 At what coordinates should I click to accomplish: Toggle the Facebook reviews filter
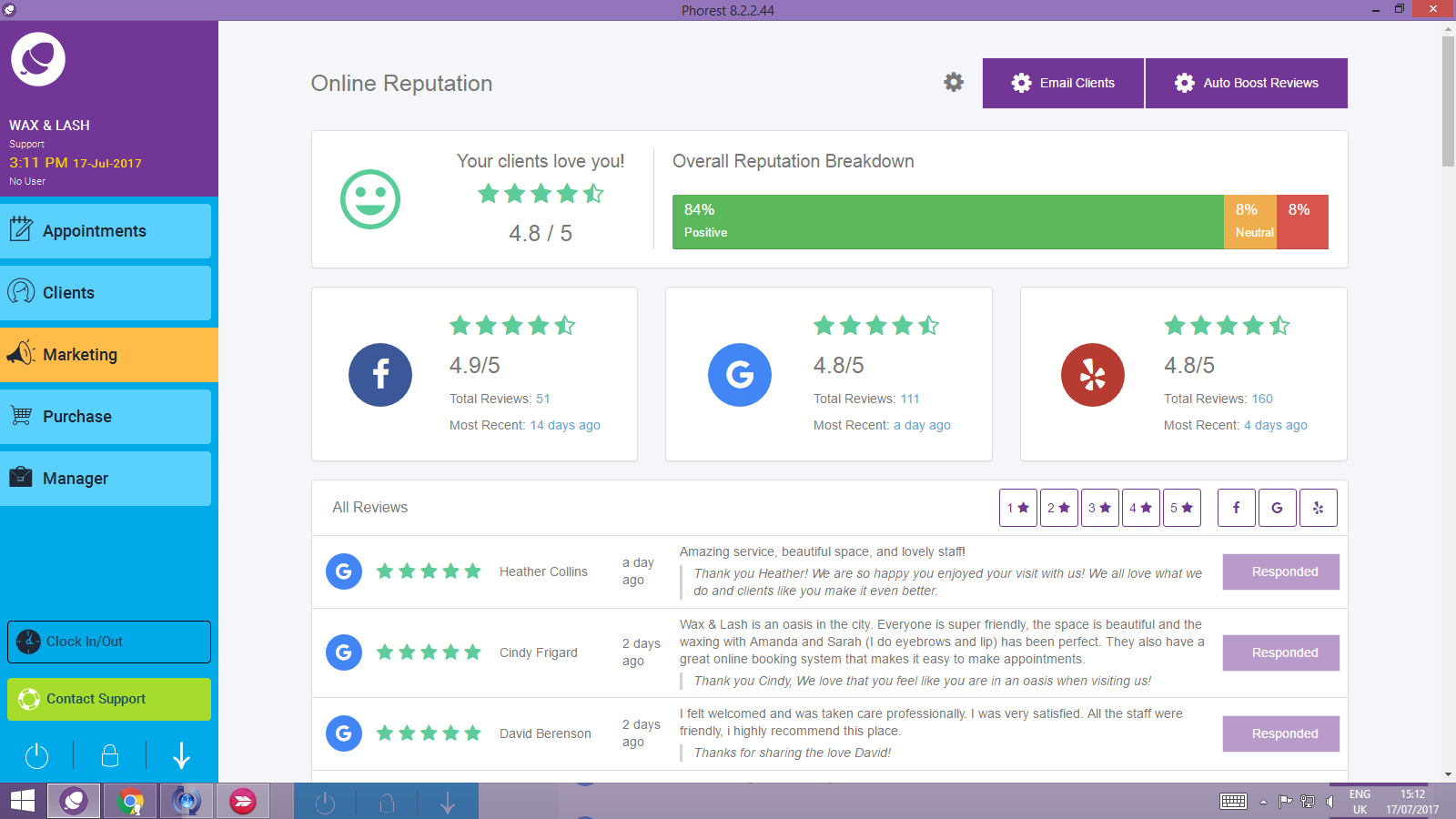pyautogui.click(x=1236, y=508)
